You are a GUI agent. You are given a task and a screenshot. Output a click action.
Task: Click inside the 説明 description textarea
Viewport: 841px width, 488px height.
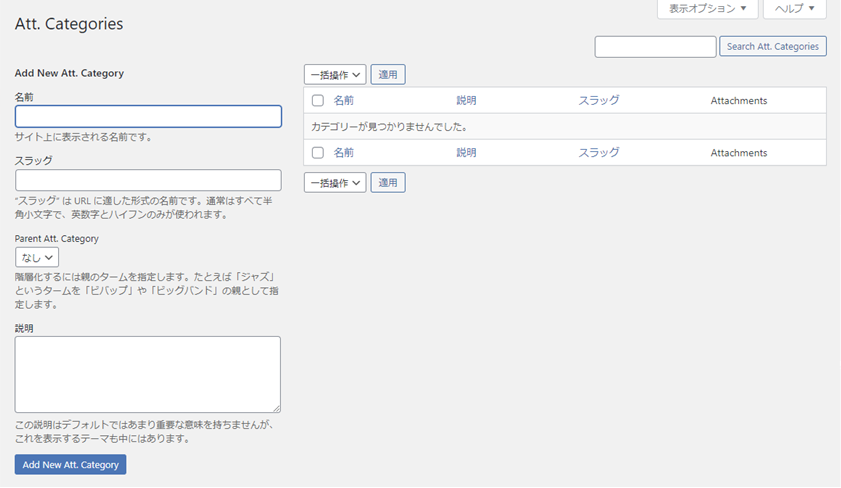pos(147,374)
